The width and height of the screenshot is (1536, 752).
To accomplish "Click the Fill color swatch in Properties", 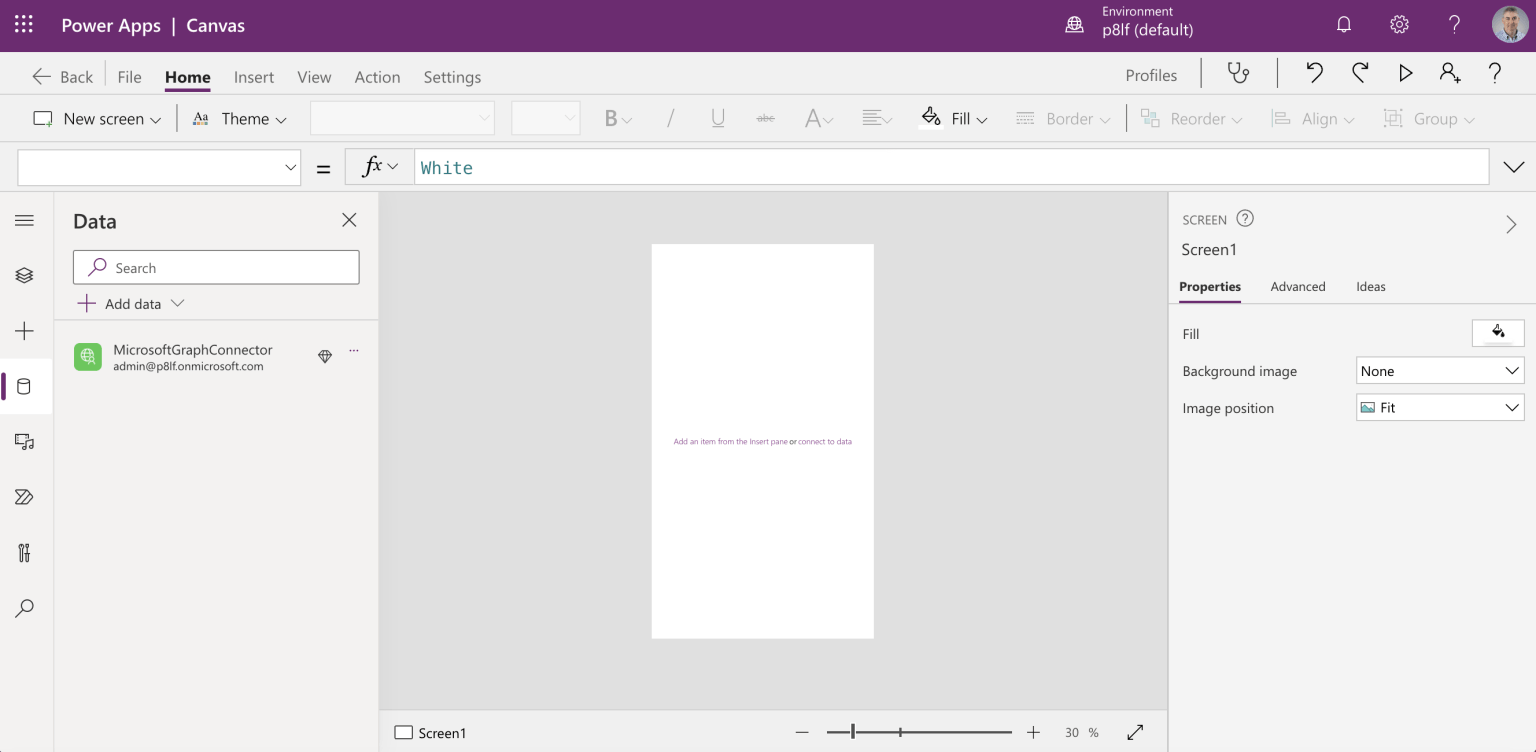I will point(1497,333).
